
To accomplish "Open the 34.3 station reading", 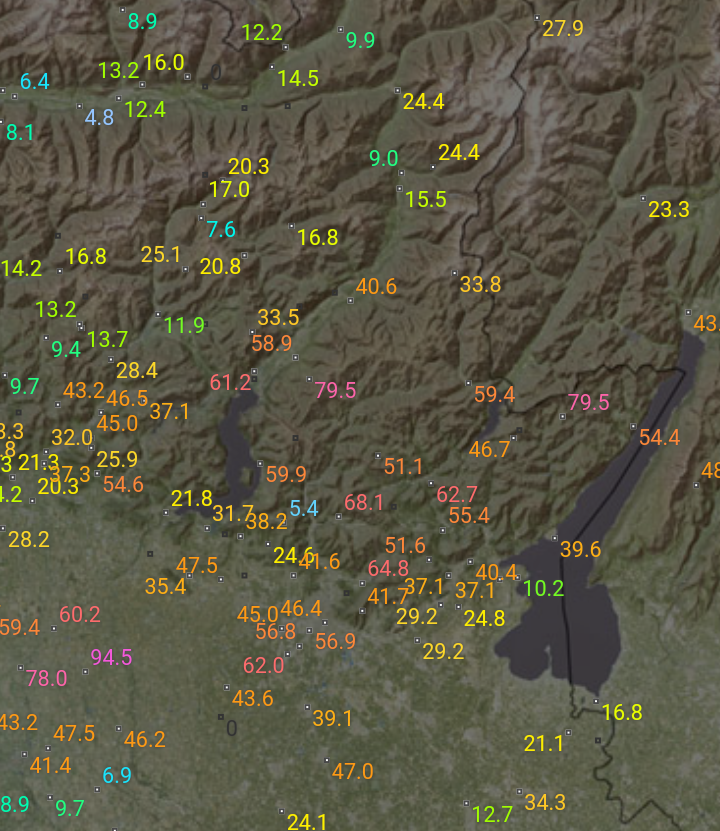I will 545,802.
